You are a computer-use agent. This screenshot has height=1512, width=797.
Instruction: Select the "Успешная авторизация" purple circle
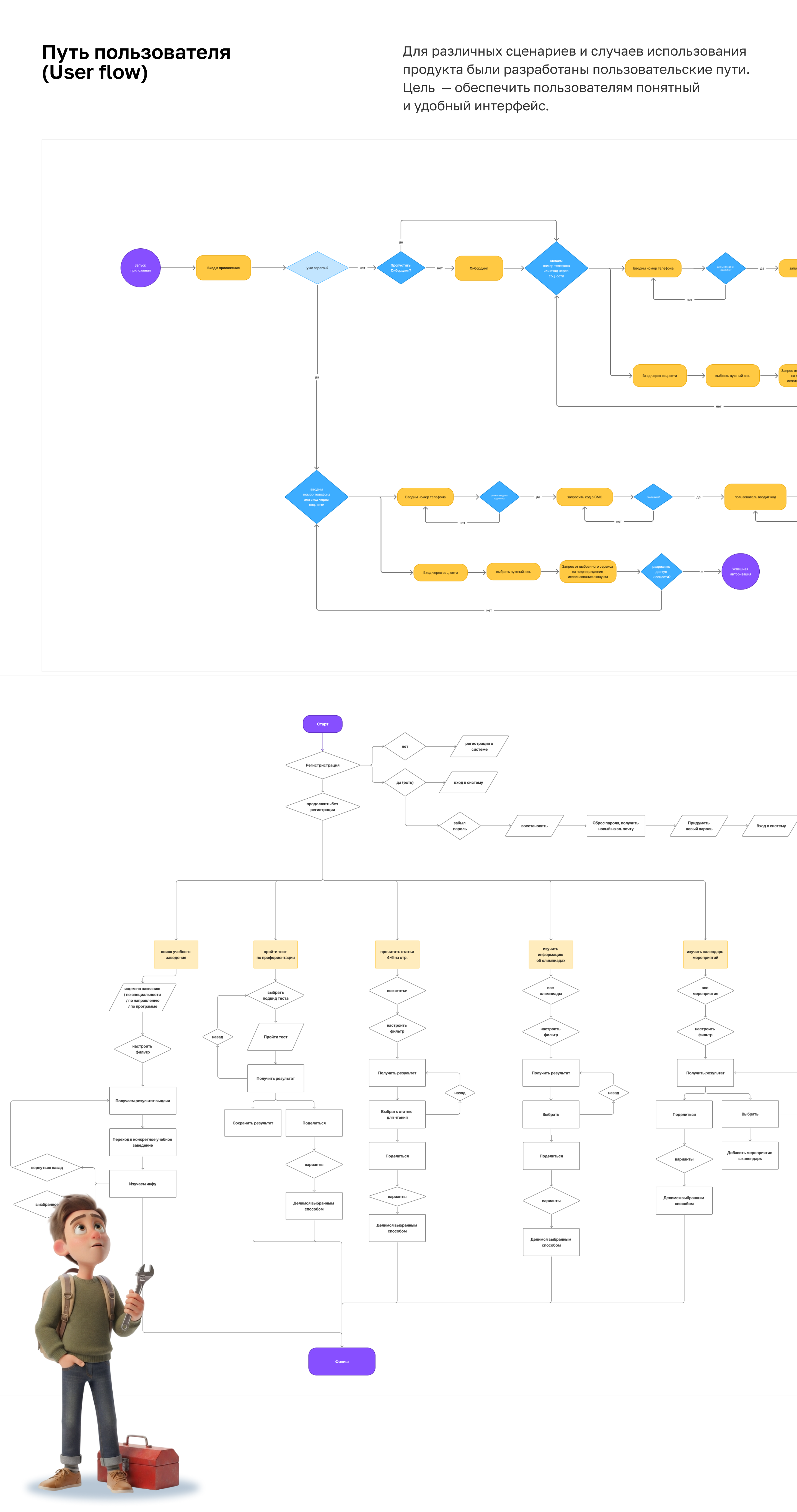pyautogui.click(x=740, y=571)
